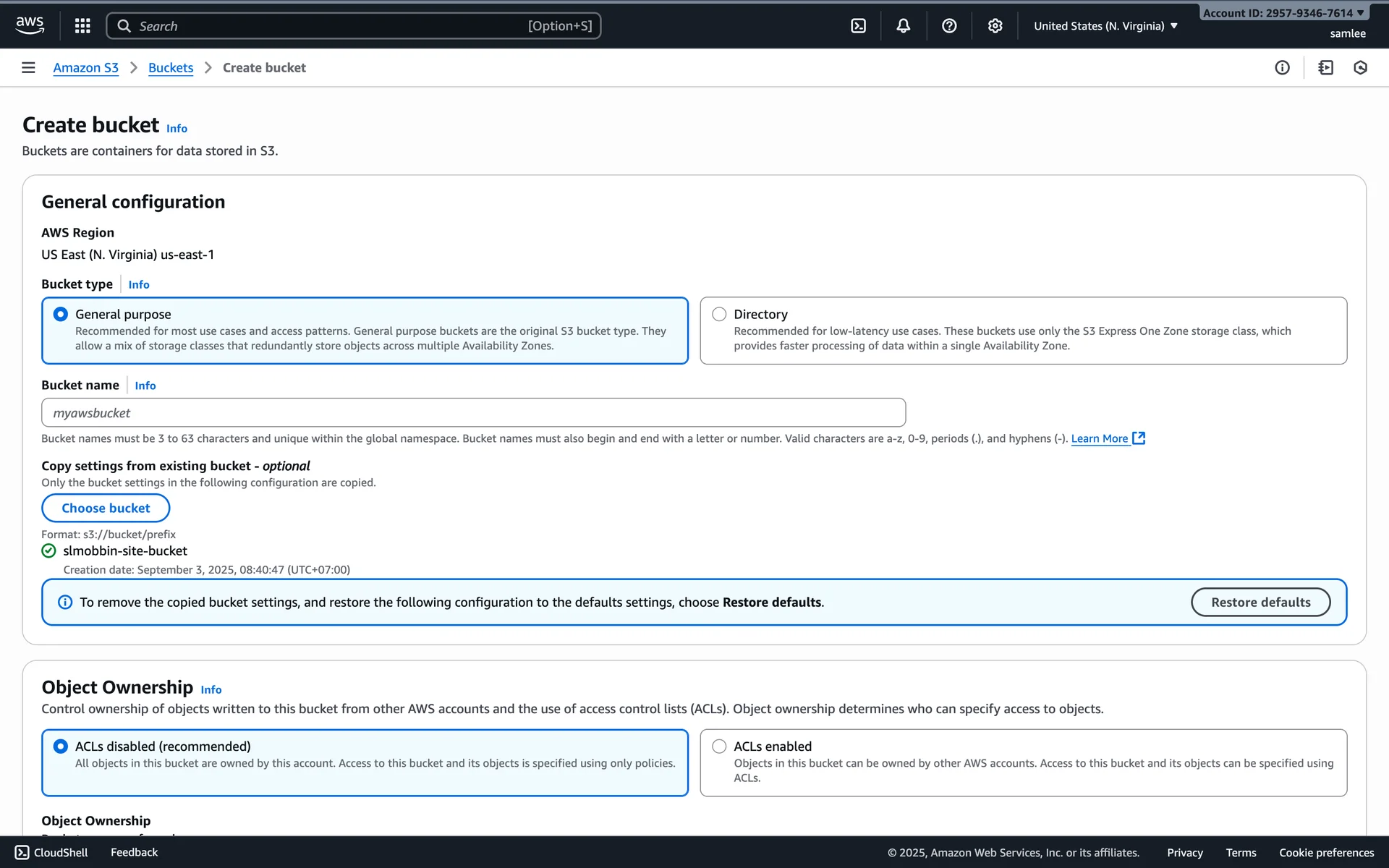The height and width of the screenshot is (868, 1389).
Task: Launch CloudShell from top bar icon
Action: (858, 26)
